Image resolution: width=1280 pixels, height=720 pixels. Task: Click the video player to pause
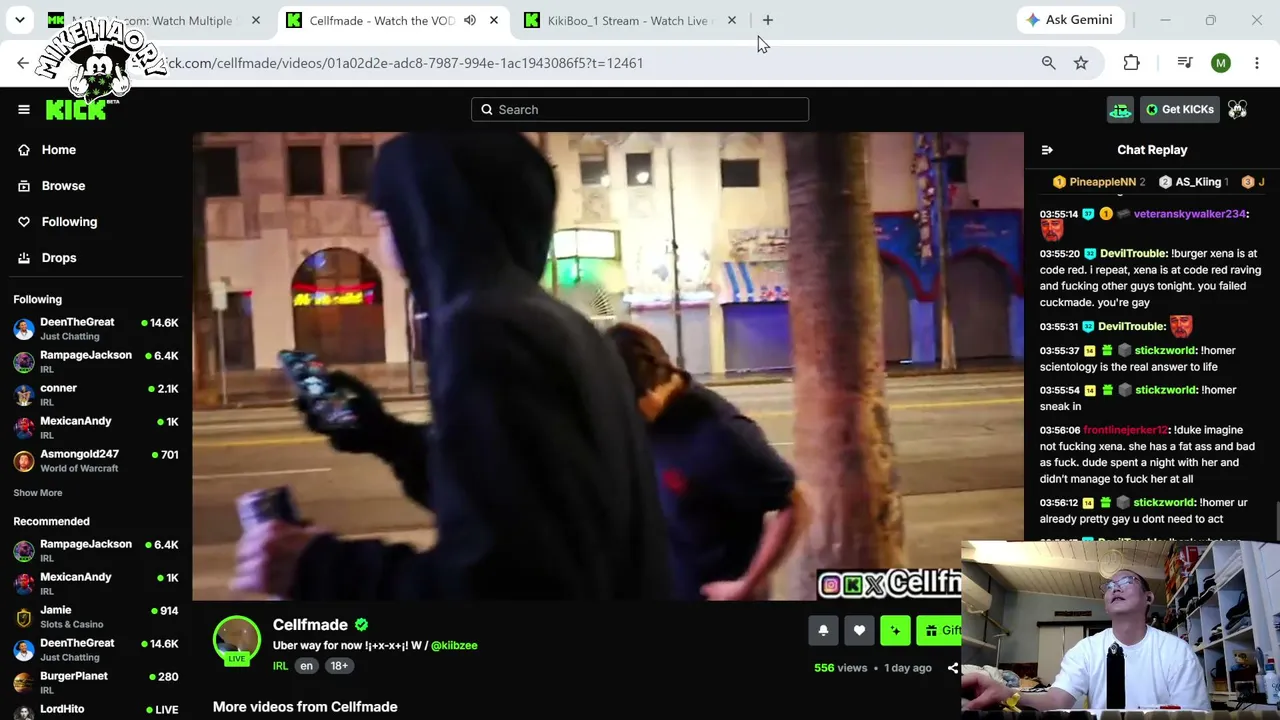coord(608,366)
